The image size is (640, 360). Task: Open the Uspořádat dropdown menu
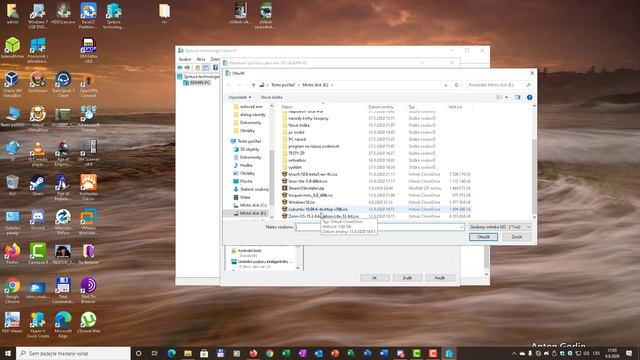(x=240, y=97)
